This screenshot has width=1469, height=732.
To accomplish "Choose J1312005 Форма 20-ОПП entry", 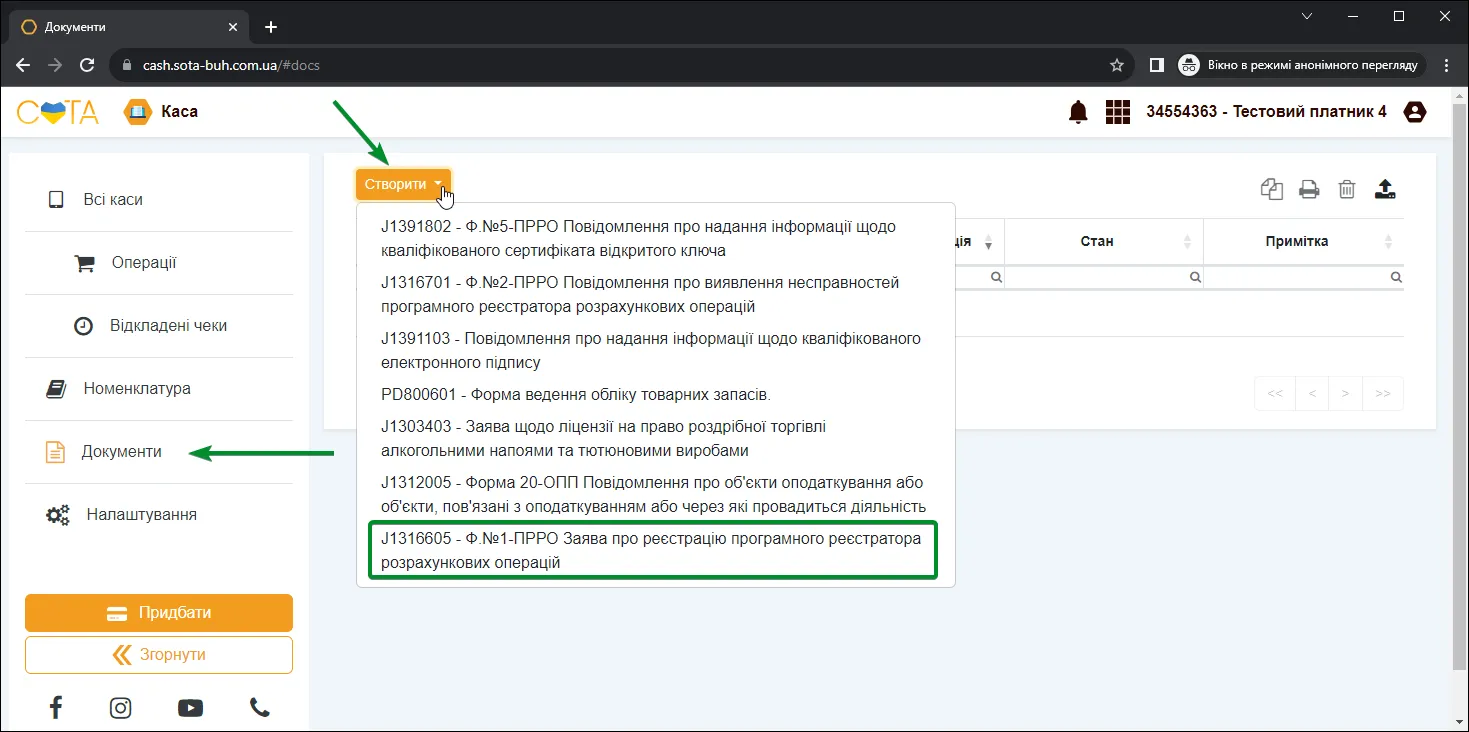I will 653,494.
